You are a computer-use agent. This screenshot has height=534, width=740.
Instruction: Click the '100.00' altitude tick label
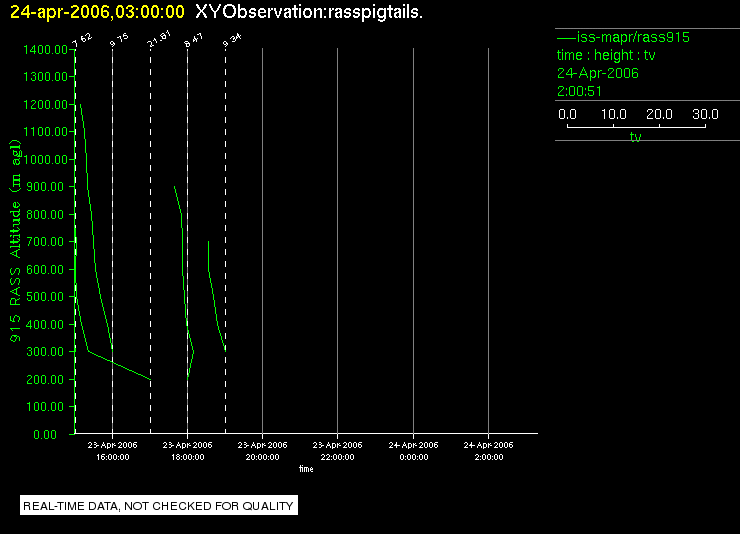(x=45, y=407)
